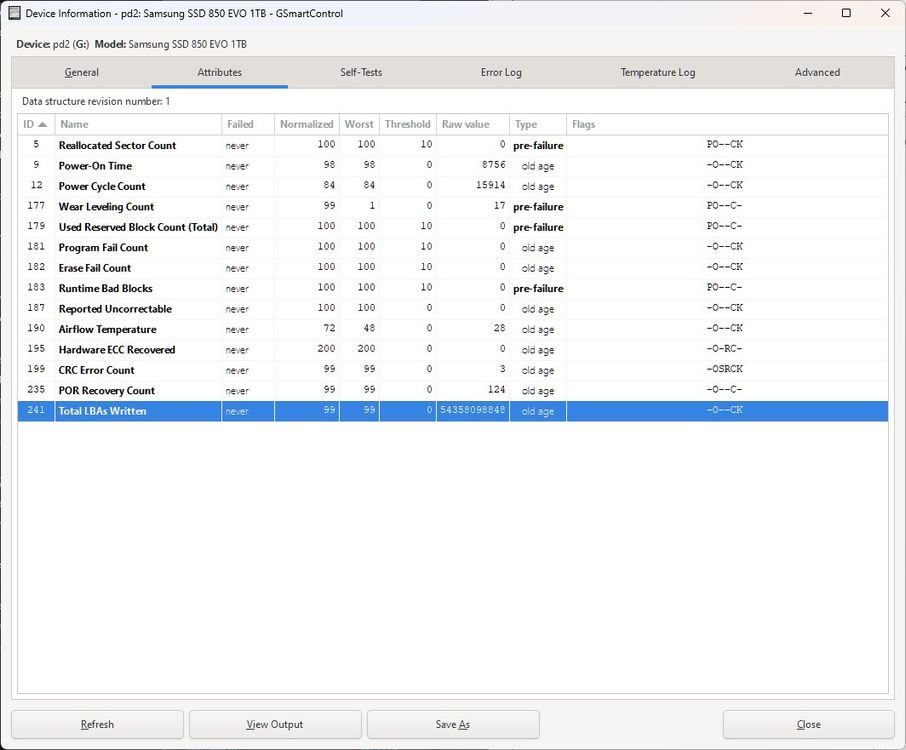Select the Attributes tab
The image size is (906, 750).
(220, 72)
